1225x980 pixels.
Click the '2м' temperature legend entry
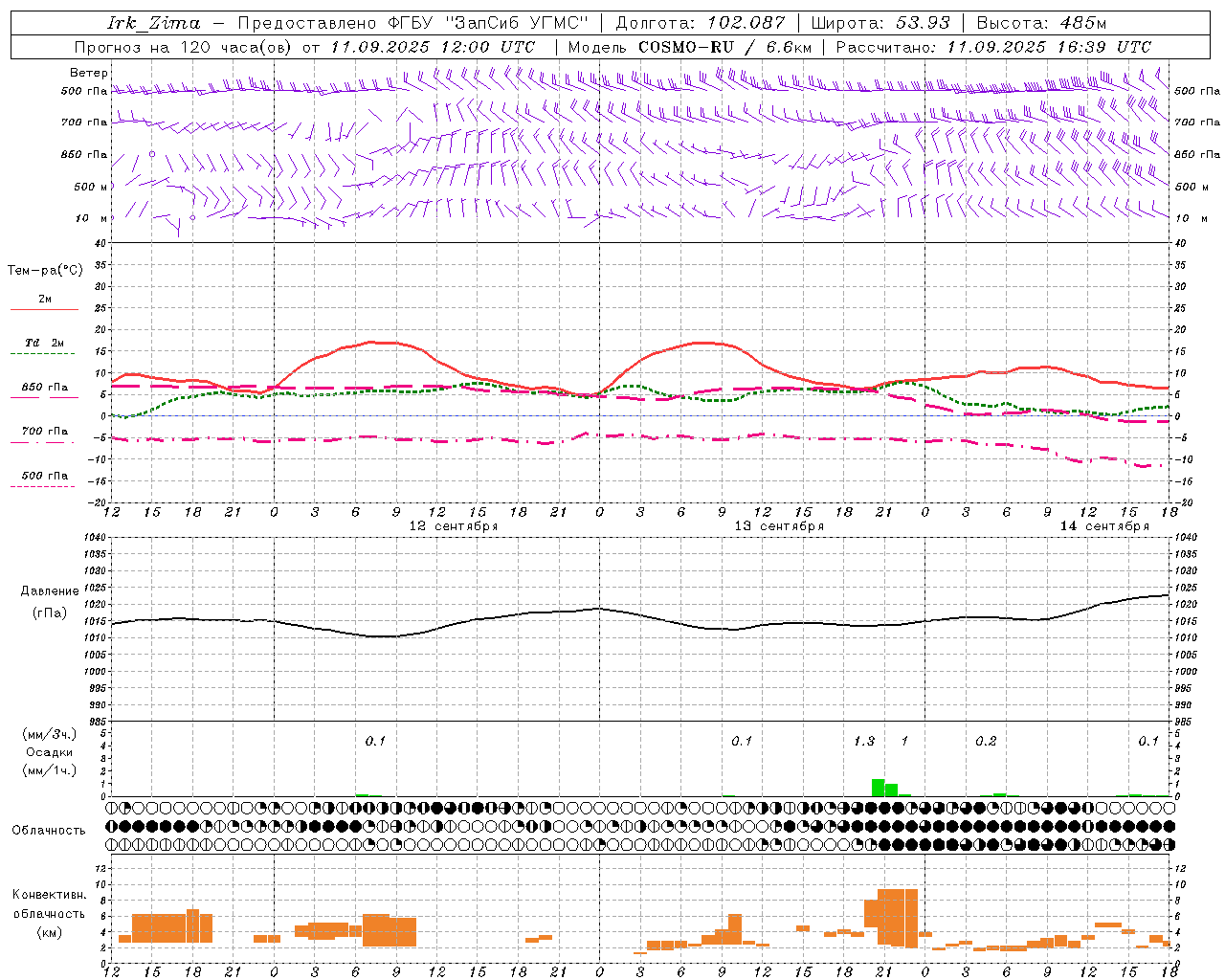pos(45,300)
